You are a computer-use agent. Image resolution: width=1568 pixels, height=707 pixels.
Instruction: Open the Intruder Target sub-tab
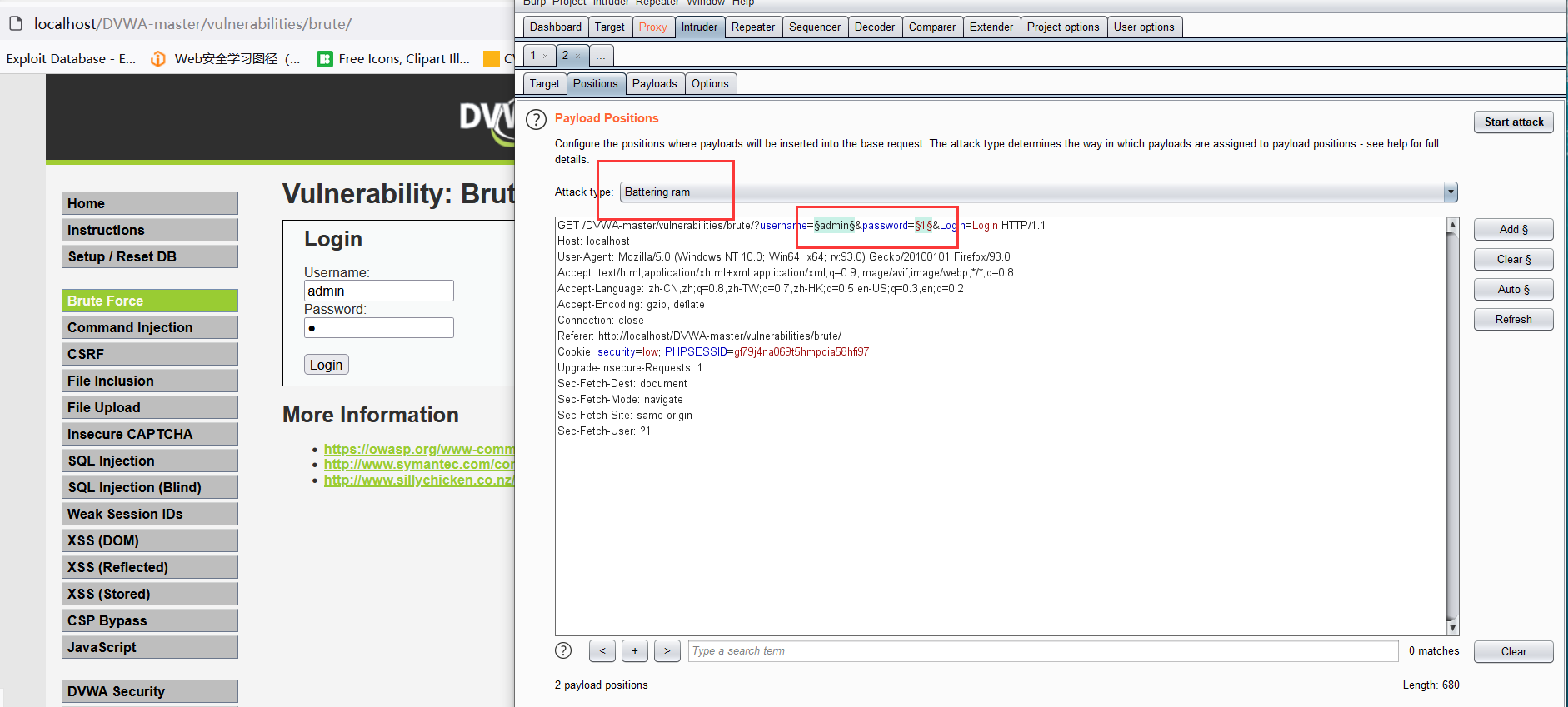[545, 83]
